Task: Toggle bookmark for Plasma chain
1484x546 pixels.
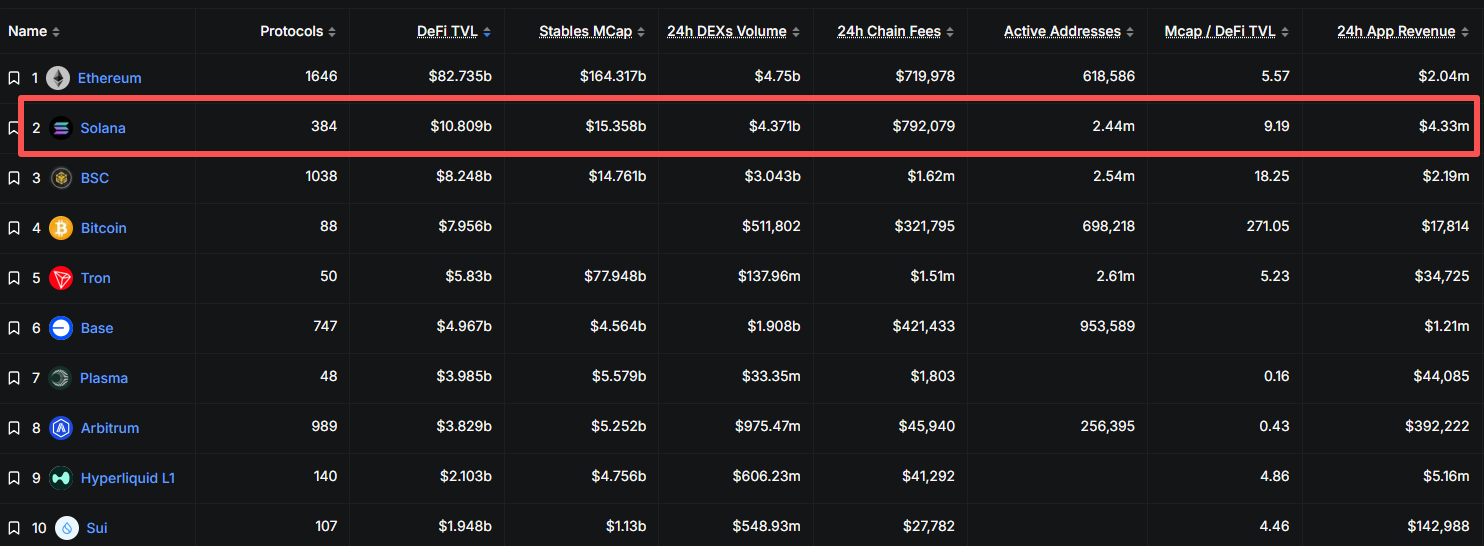Action: pos(14,378)
